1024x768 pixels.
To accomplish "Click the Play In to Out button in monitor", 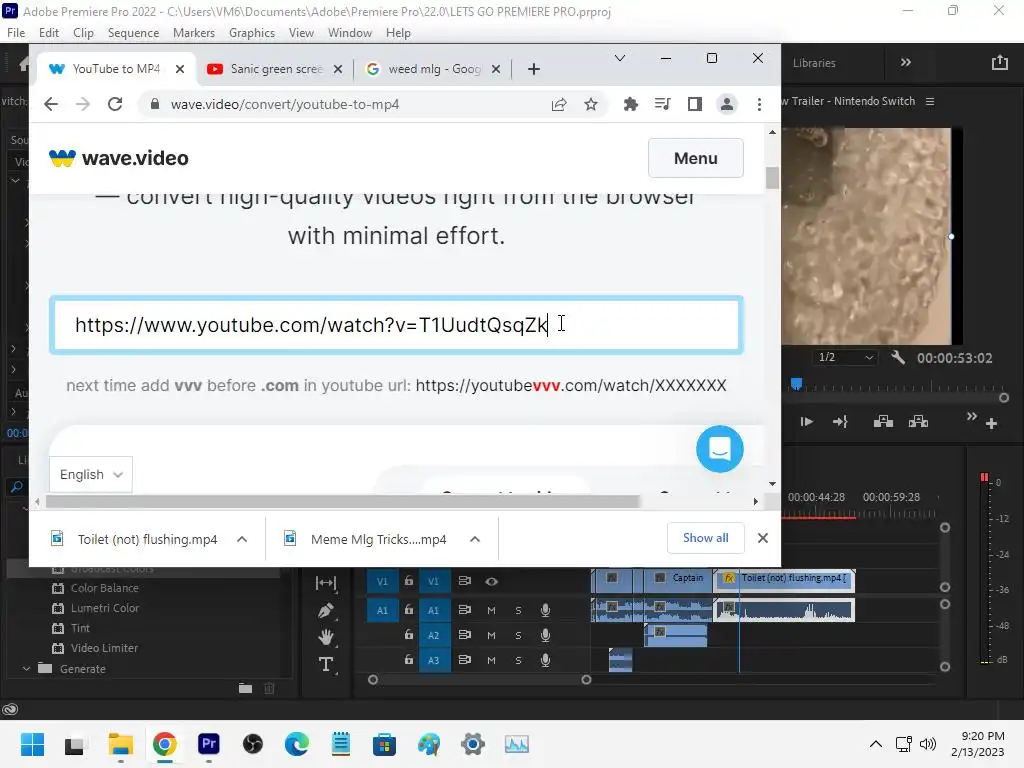I will tap(807, 422).
